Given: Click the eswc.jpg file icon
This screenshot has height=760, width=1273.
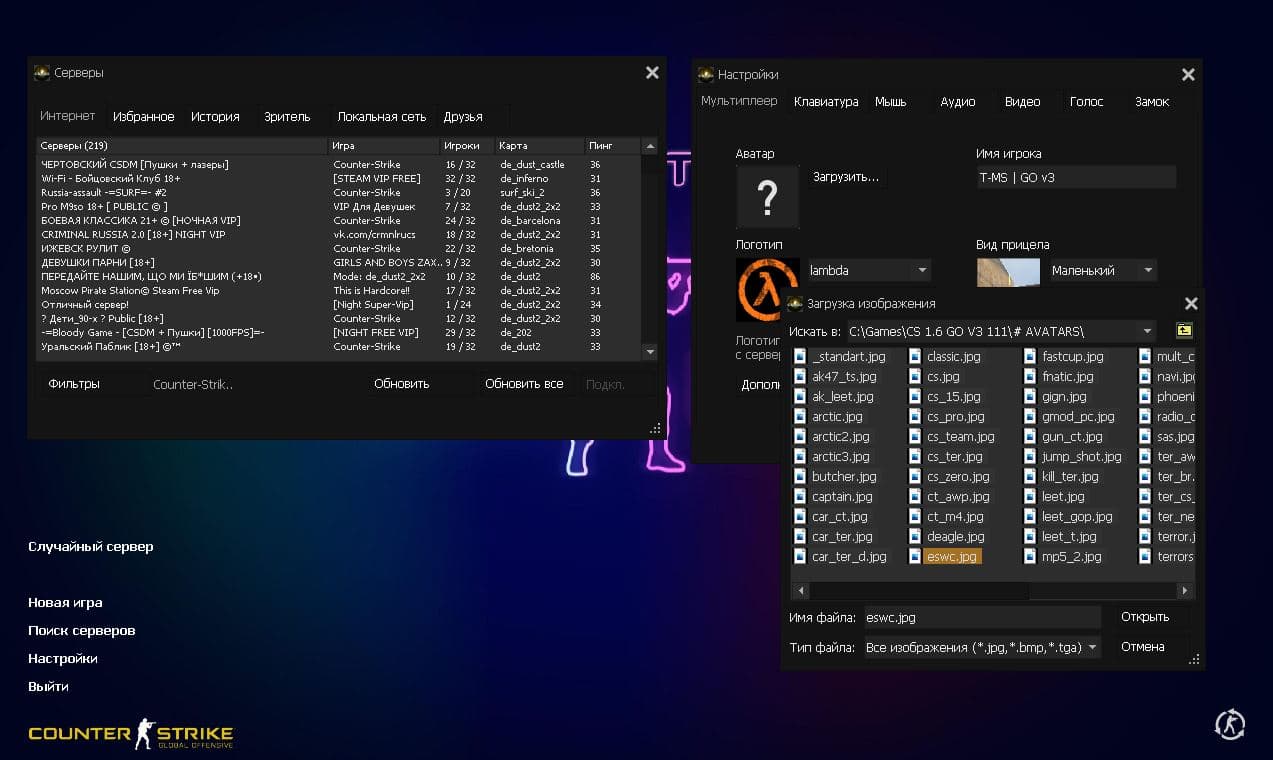Looking at the screenshot, I should (915, 557).
